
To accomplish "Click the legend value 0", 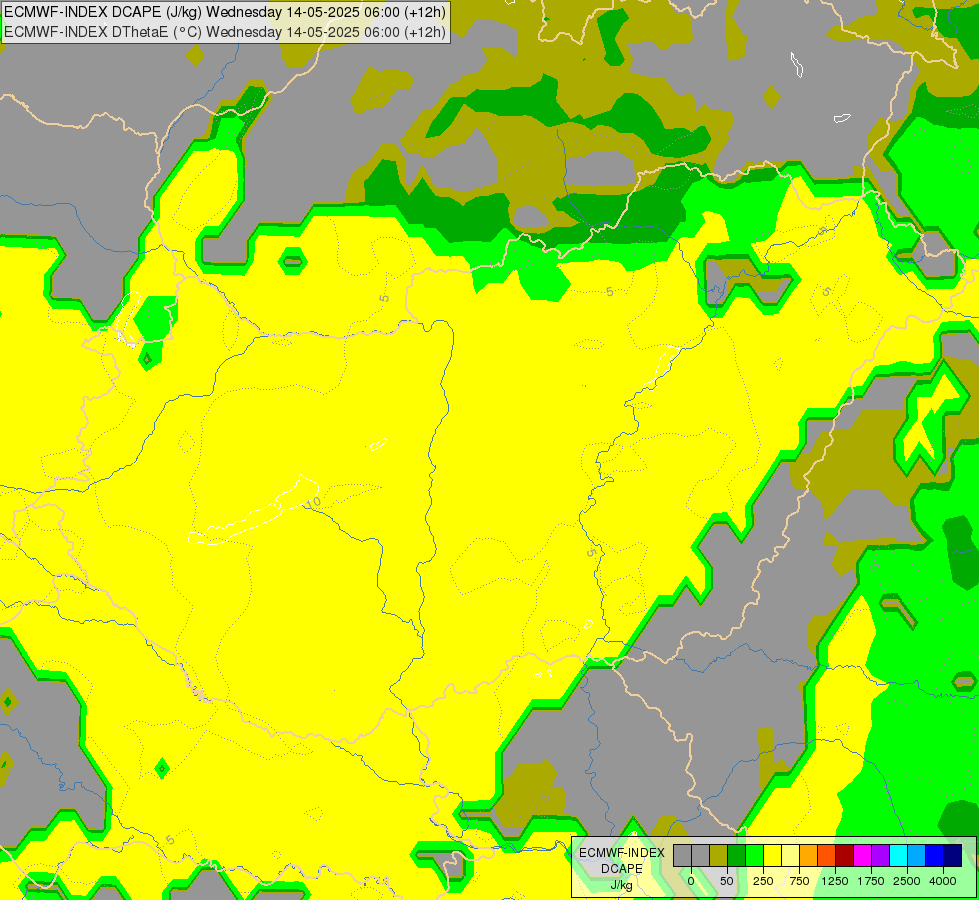I will pyautogui.click(x=691, y=881).
